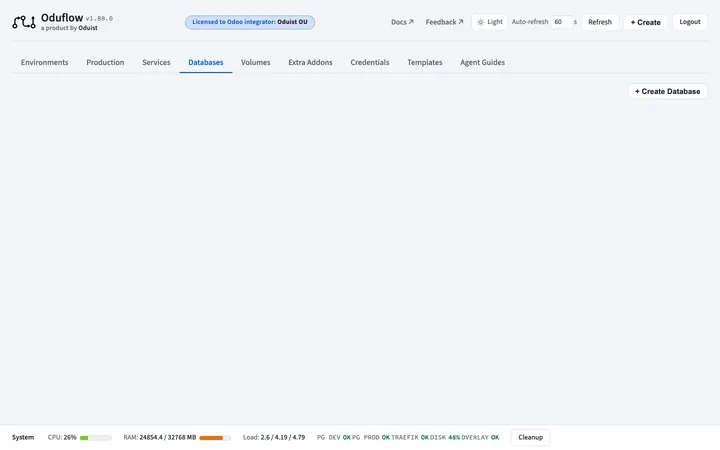Click the CPU usage progress bar
The image size is (720, 450).
(96, 438)
